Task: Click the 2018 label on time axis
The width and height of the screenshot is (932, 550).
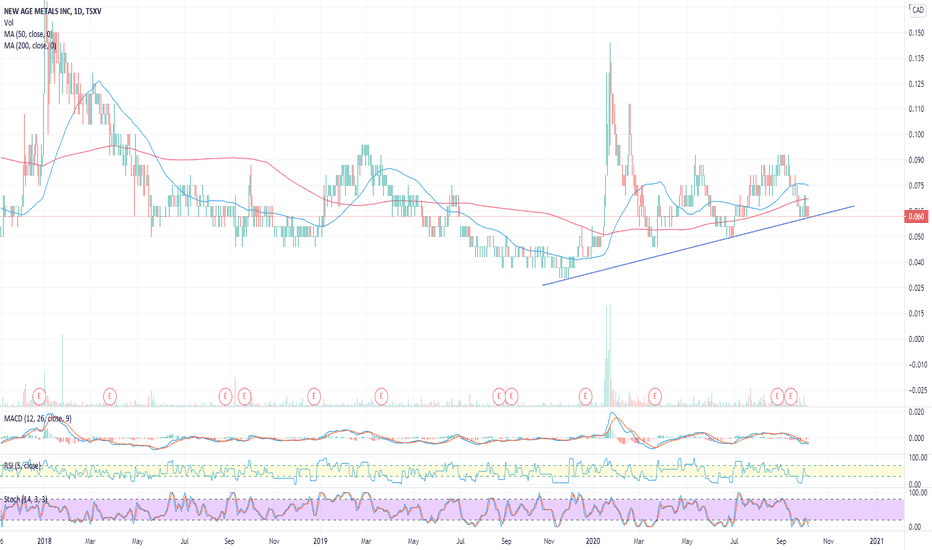Action: pos(44,542)
